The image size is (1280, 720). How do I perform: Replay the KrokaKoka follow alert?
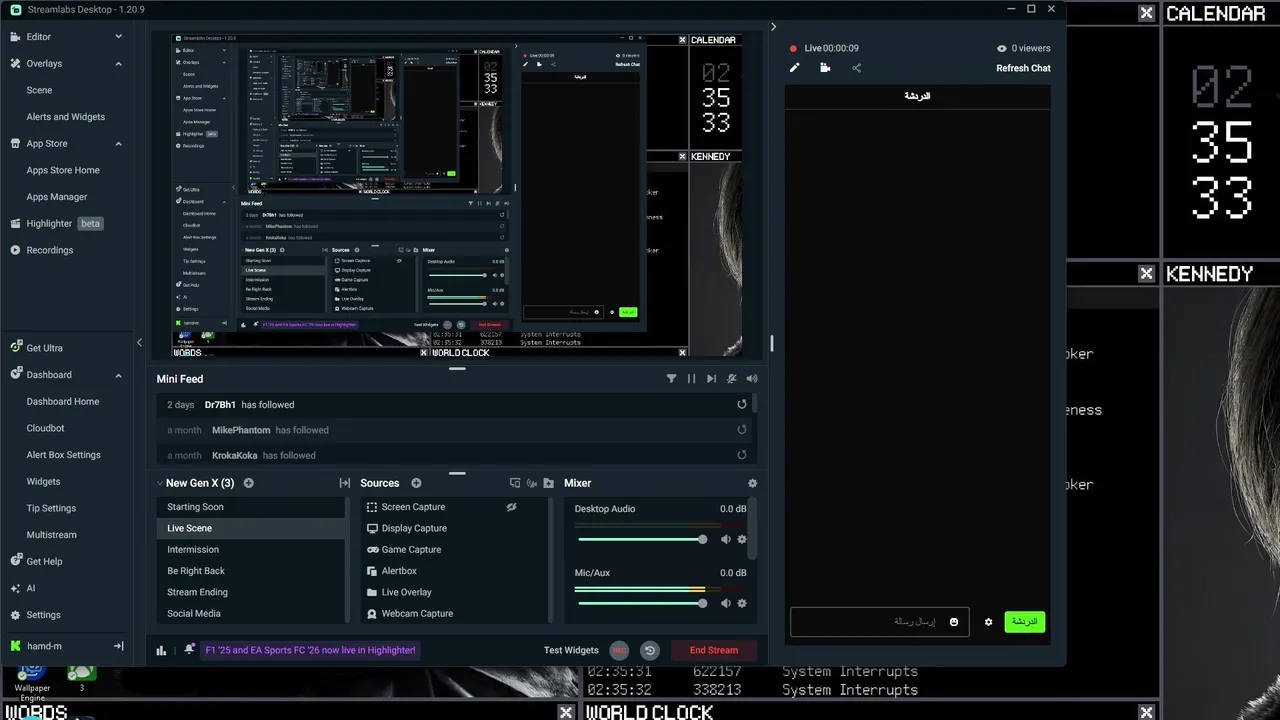tap(742, 455)
